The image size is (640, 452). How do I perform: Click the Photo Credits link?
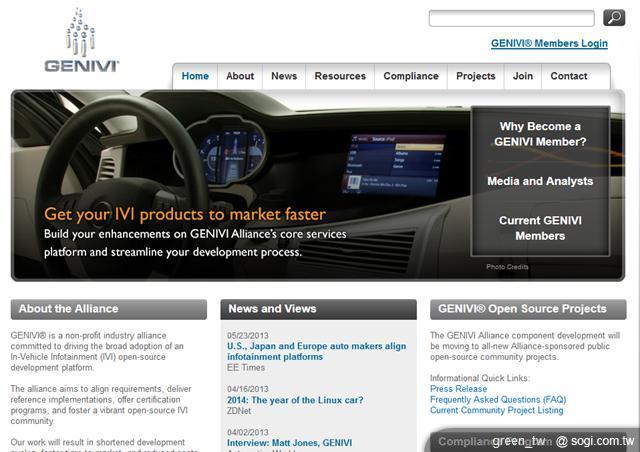pyautogui.click(x=507, y=267)
